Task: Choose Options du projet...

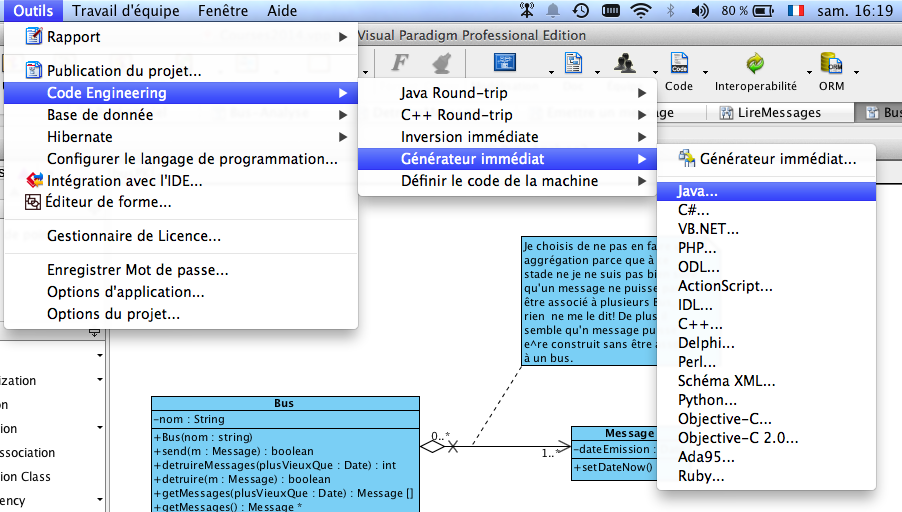Action: click(x=113, y=314)
